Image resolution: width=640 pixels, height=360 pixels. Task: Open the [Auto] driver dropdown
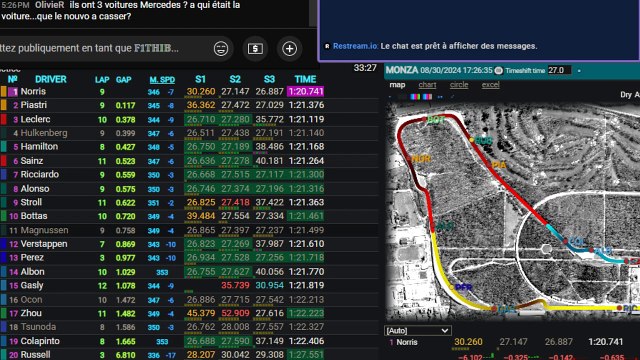(x=418, y=331)
